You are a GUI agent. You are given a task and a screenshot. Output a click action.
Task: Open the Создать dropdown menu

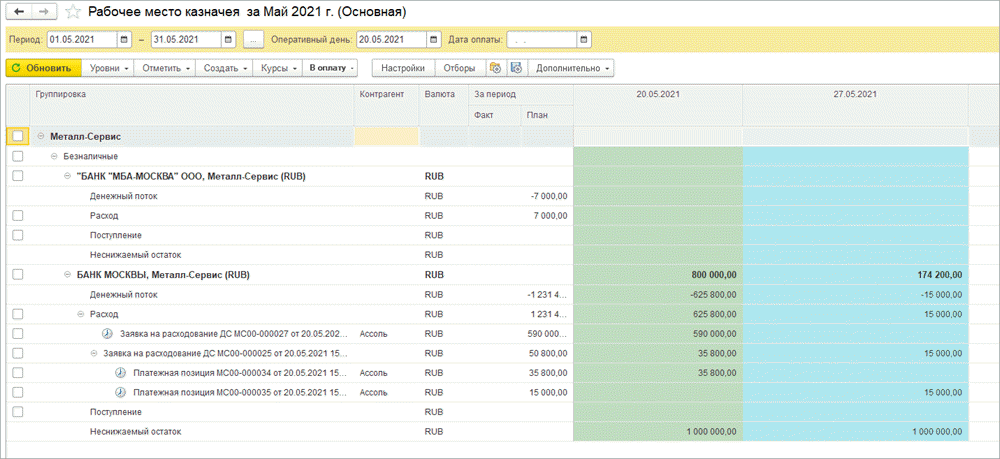pyautogui.click(x=226, y=68)
